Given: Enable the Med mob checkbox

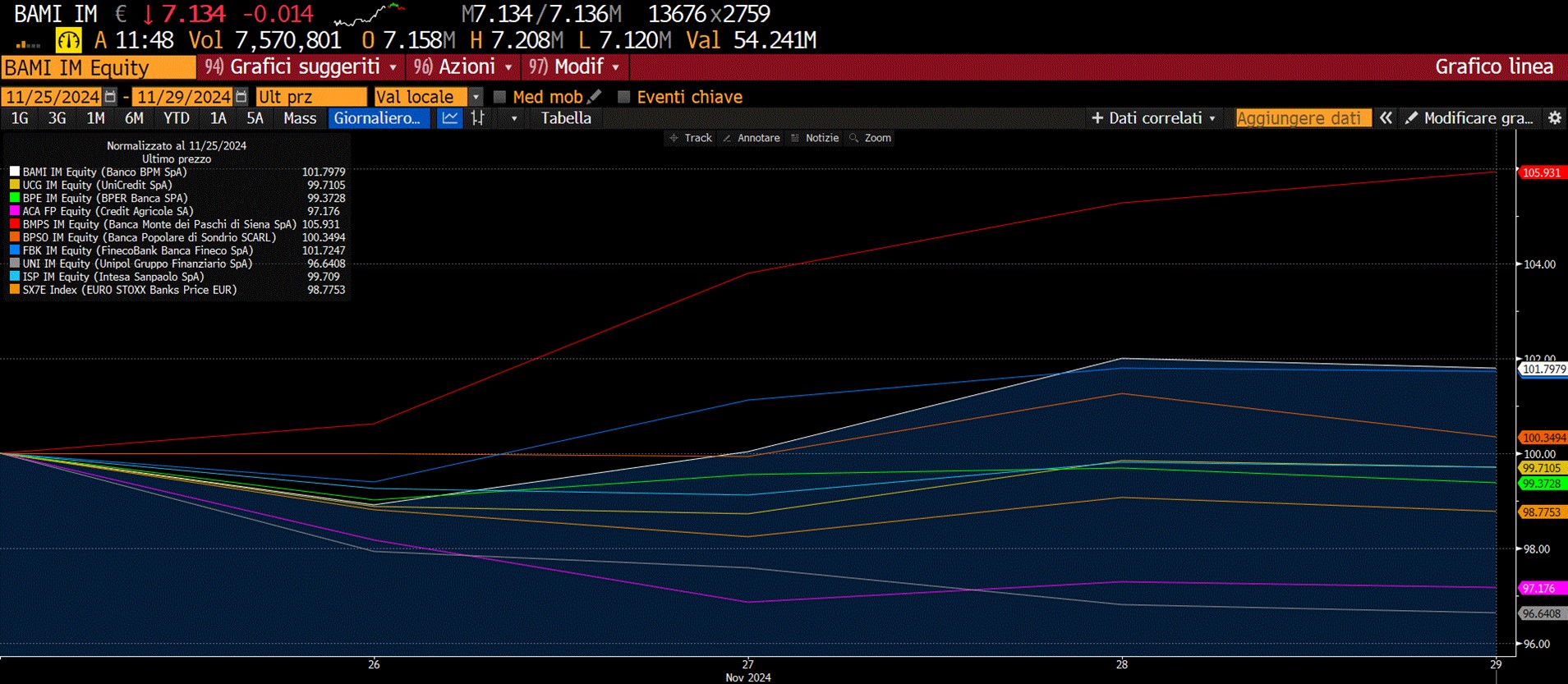Looking at the screenshot, I should tap(499, 97).
